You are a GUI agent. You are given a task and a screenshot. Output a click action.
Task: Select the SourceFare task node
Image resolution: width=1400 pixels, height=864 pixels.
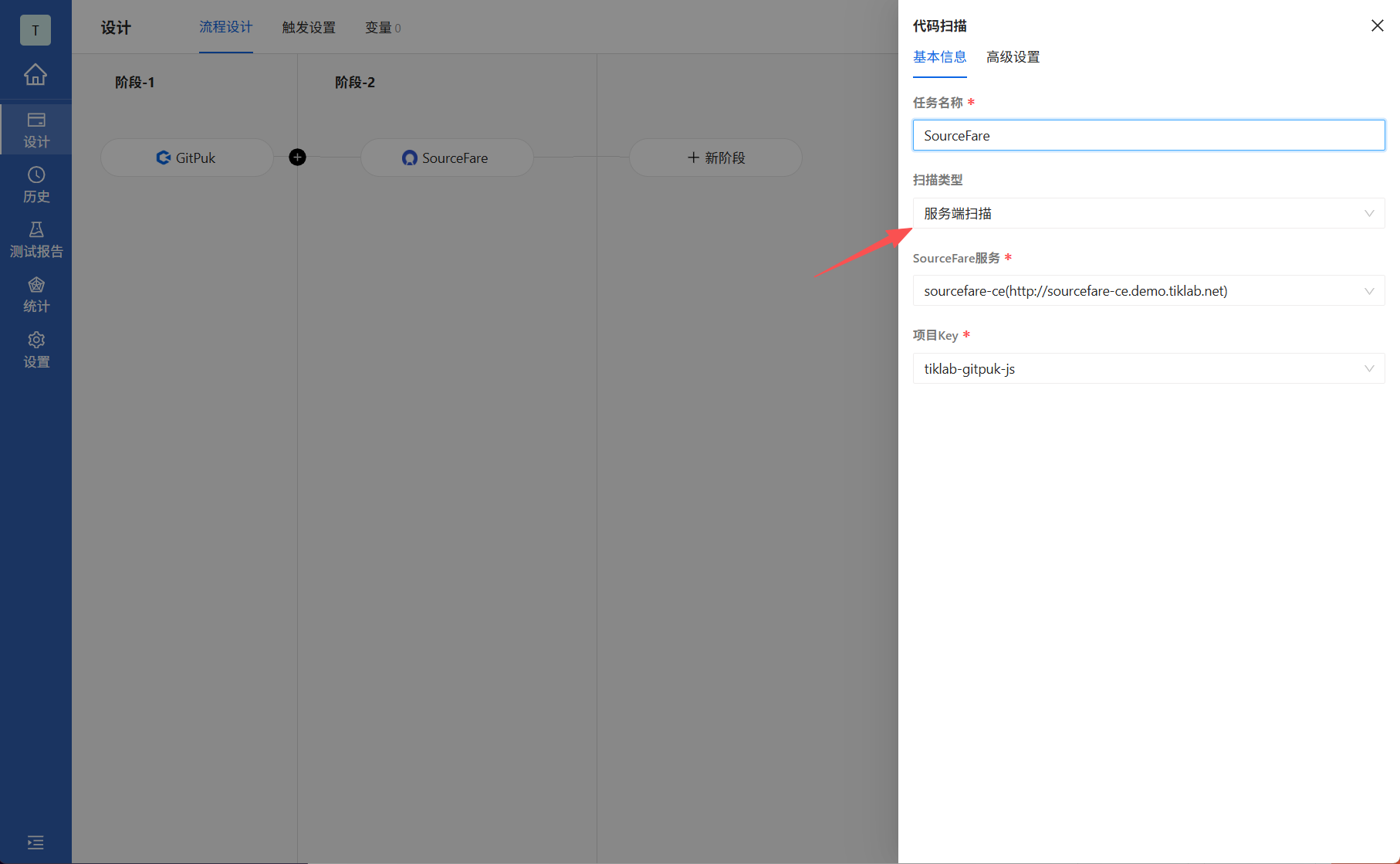[x=446, y=158]
